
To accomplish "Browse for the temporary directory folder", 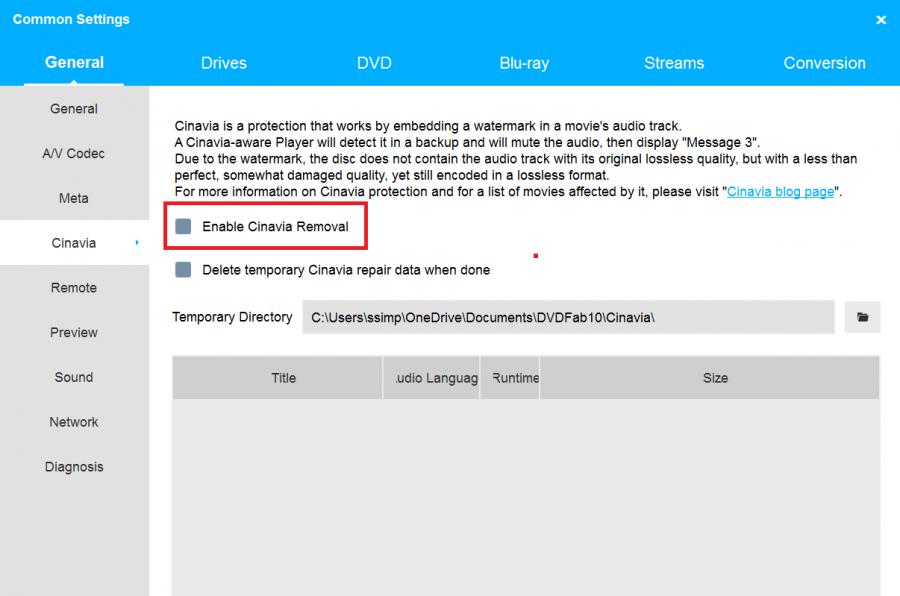I will pyautogui.click(x=862, y=317).
